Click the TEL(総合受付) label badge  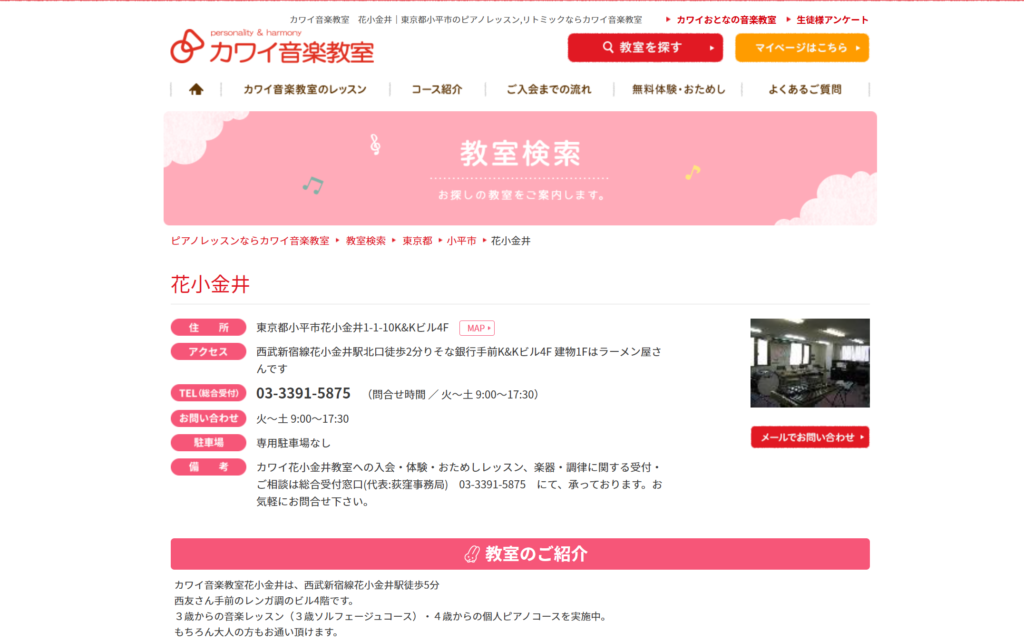[208, 393]
